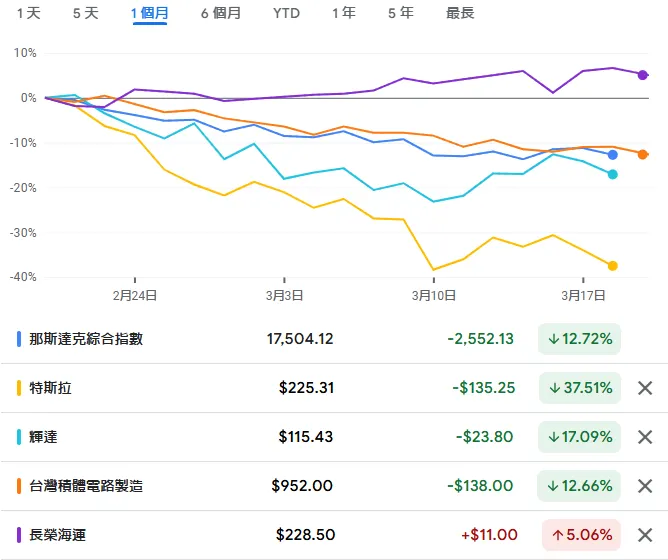
Task: Select the 最長 range tab
Action: (x=460, y=13)
